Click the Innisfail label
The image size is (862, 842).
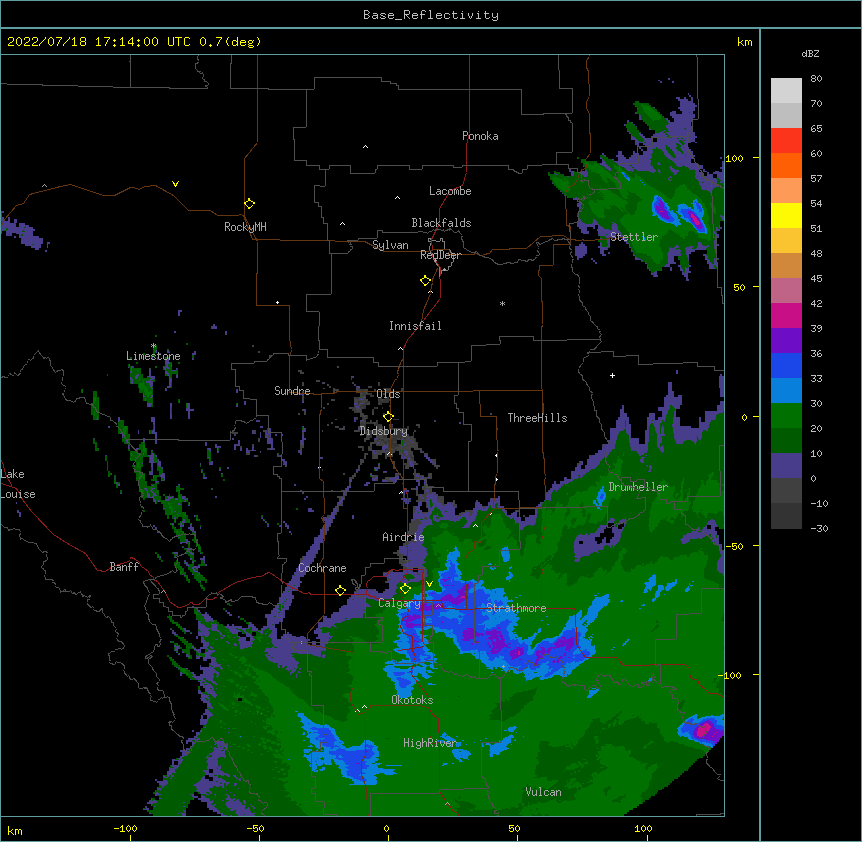(x=415, y=326)
